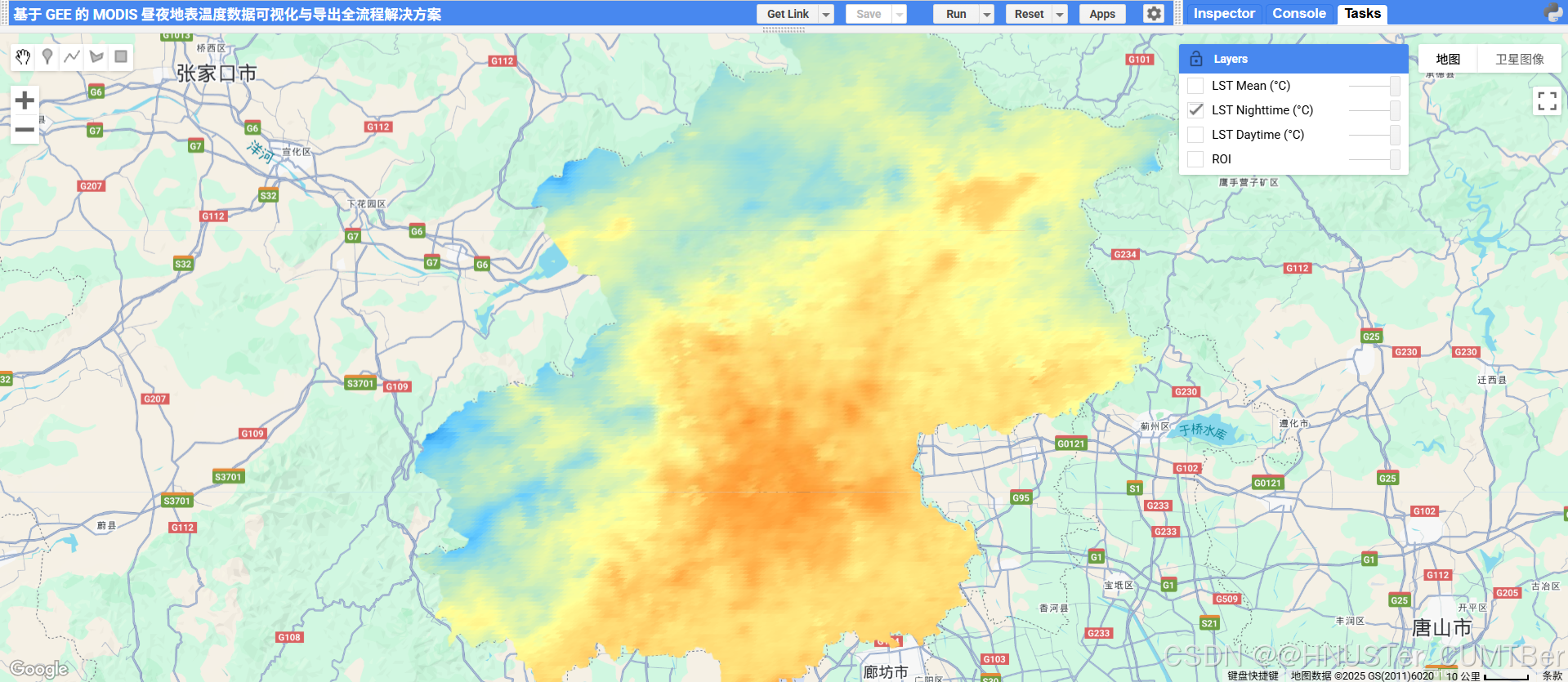Click the 10 公里 map scale

click(1486, 675)
